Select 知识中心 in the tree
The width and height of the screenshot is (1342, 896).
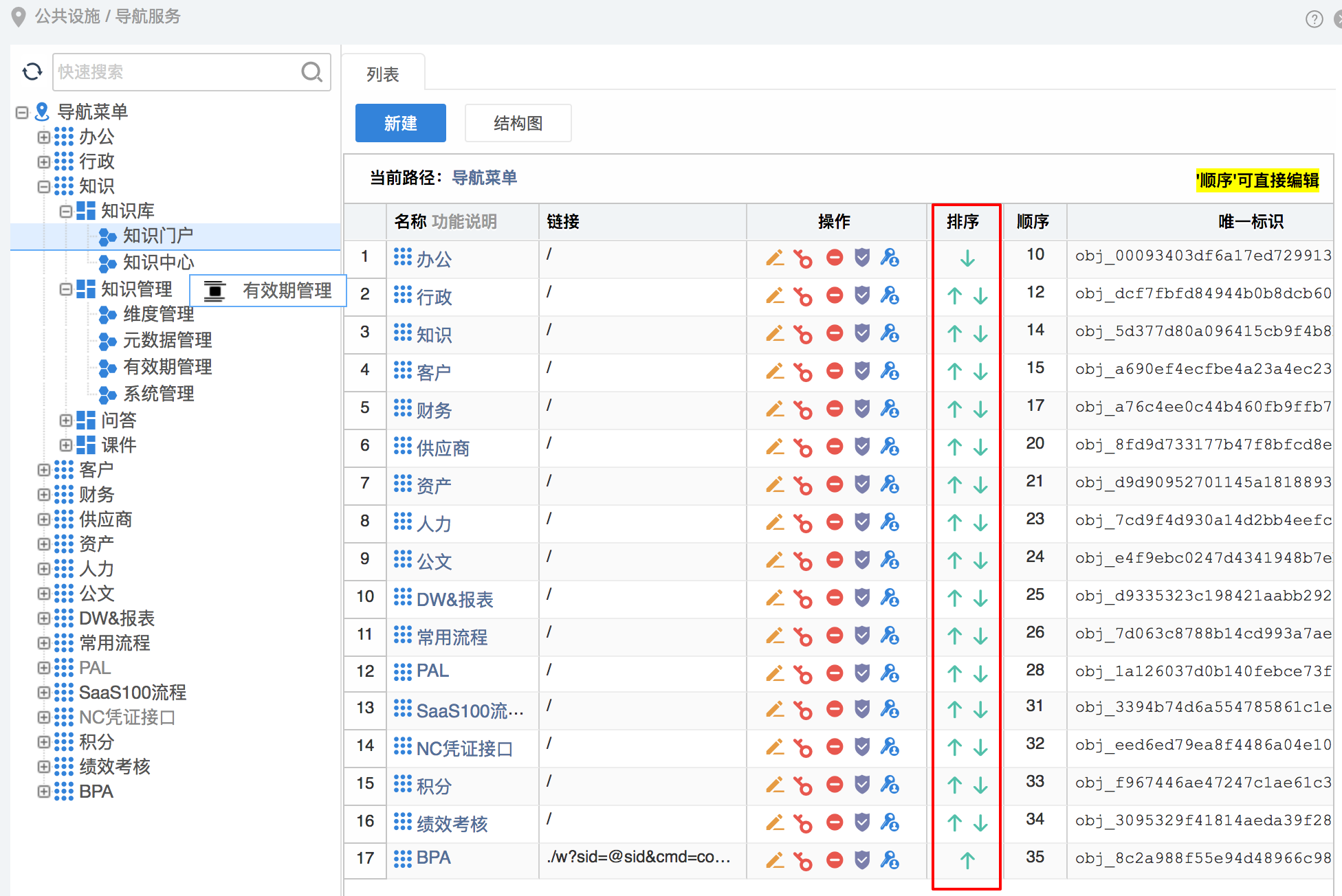[158, 262]
